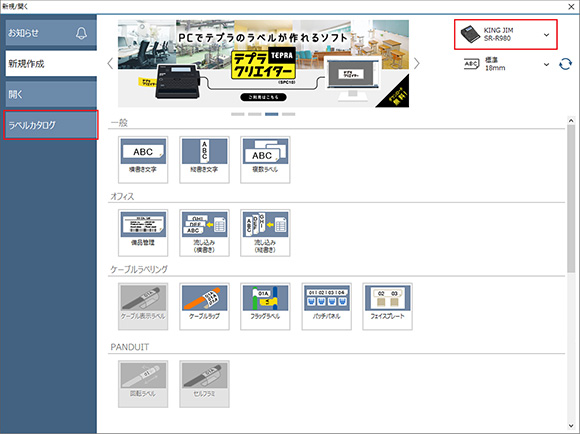
Task: Select the PANDUIT 回転ラベル template
Action: (x=143, y=384)
